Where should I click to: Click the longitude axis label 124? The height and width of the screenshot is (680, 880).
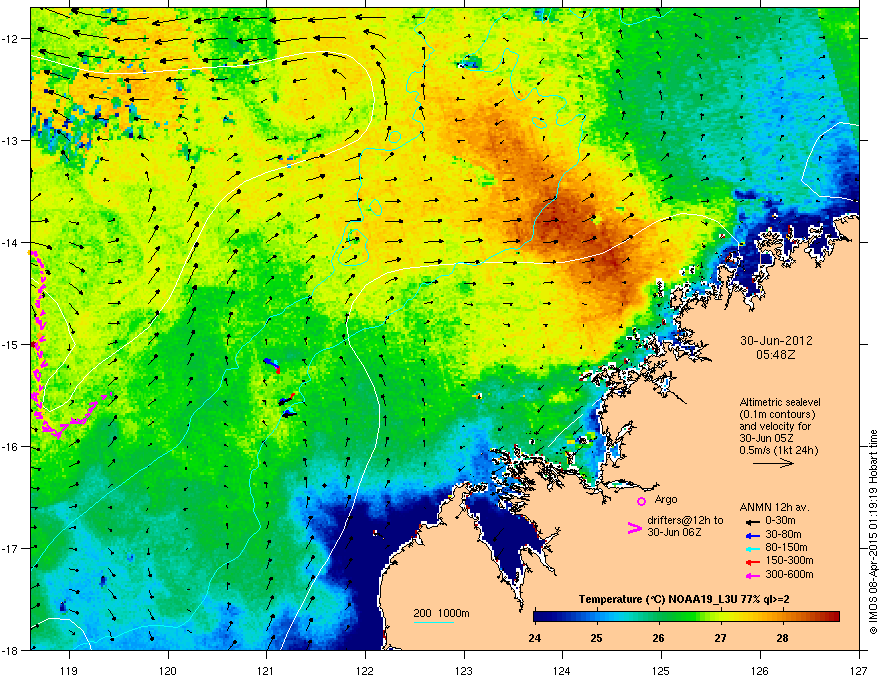pos(562,670)
